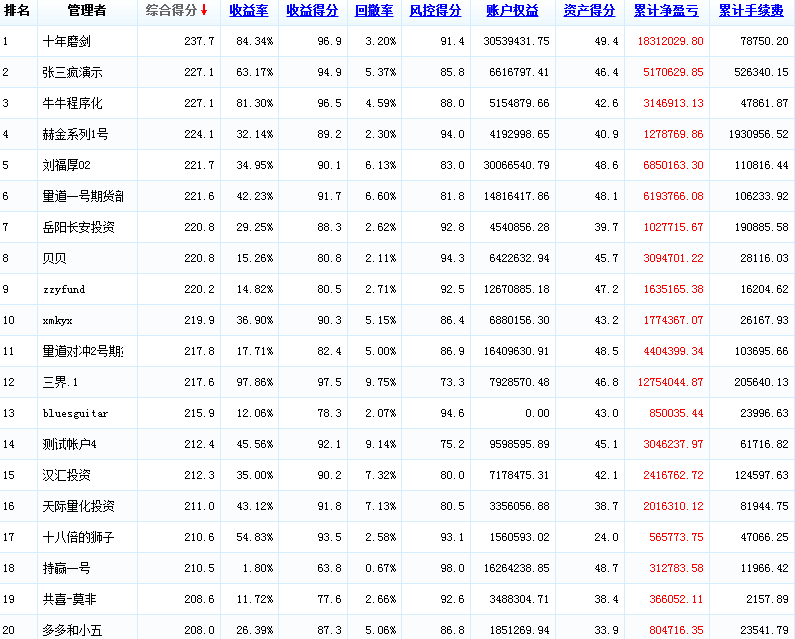Sort by 风控得分 header link
Image resolution: width=795 pixels, height=639 pixels.
pyautogui.click(x=435, y=11)
